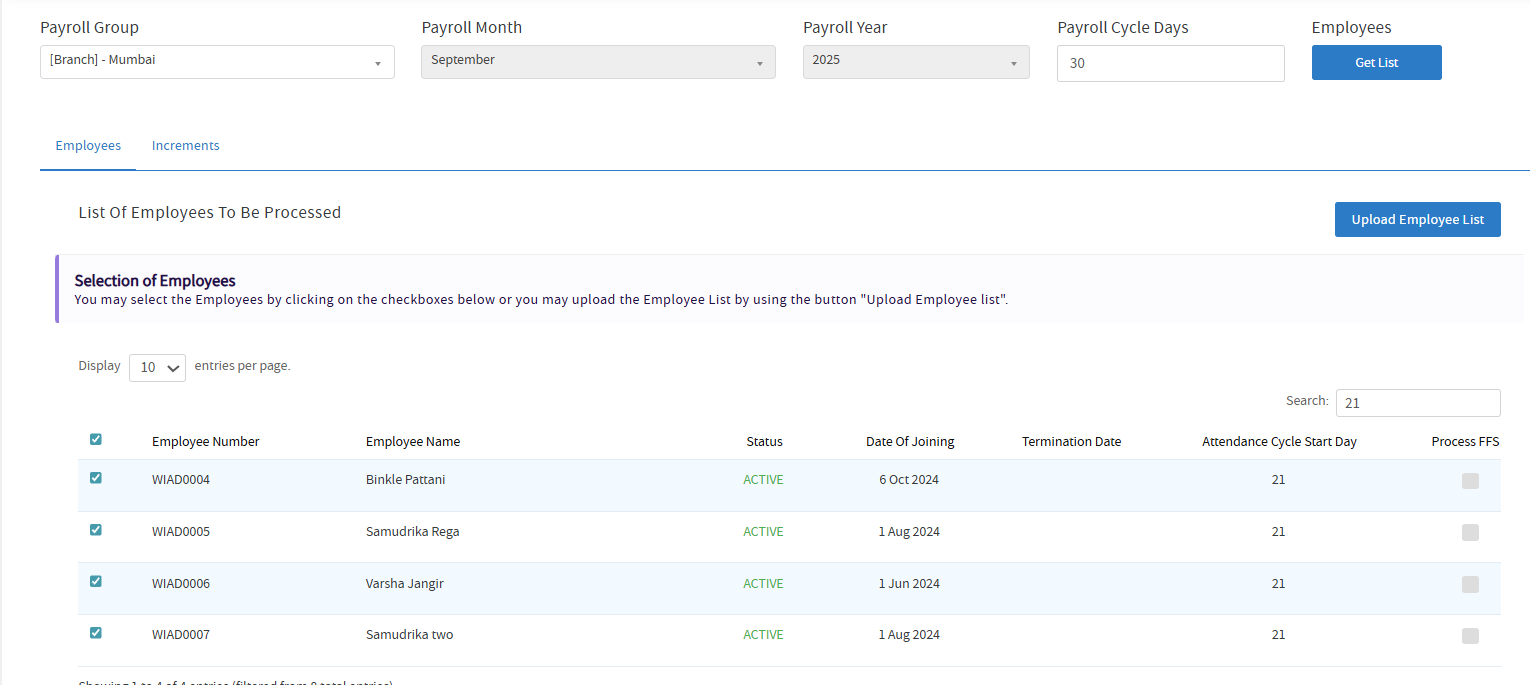1530x685 pixels.
Task: Toggle the select-all header checkbox
Action: pyautogui.click(x=96, y=439)
